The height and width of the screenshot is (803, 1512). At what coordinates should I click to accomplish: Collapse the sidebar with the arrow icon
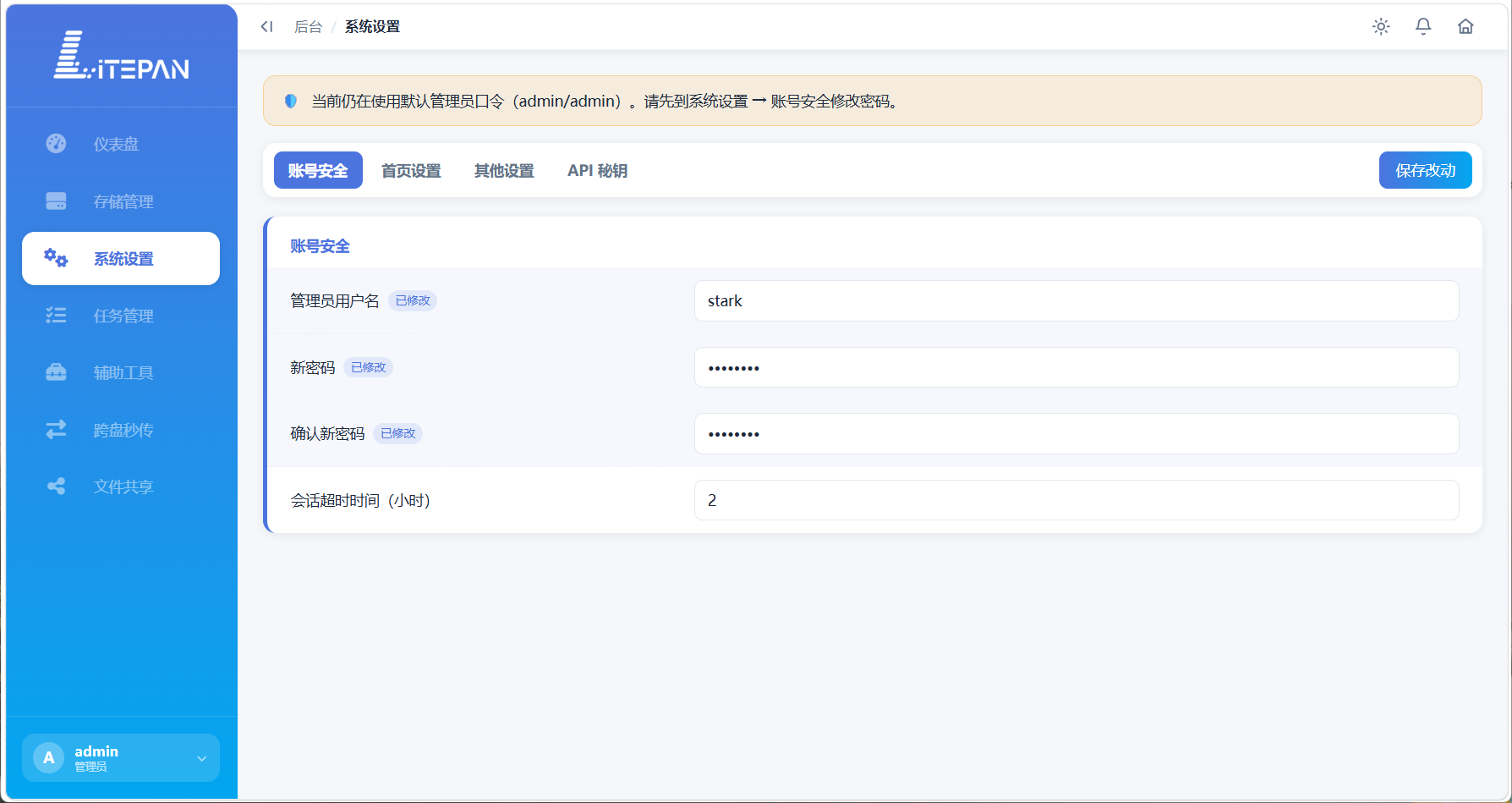pyautogui.click(x=267, y=26)
